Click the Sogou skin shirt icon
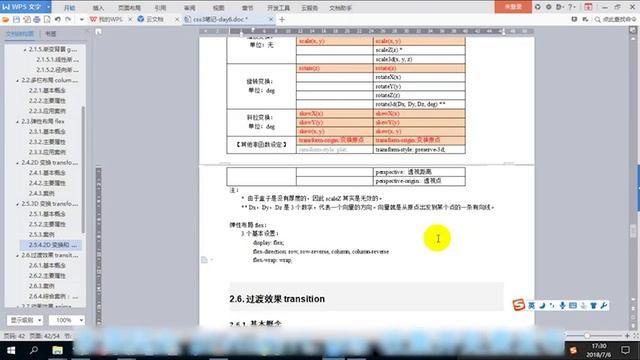Viewport: 640px width, 360px height. pos(593,305)
